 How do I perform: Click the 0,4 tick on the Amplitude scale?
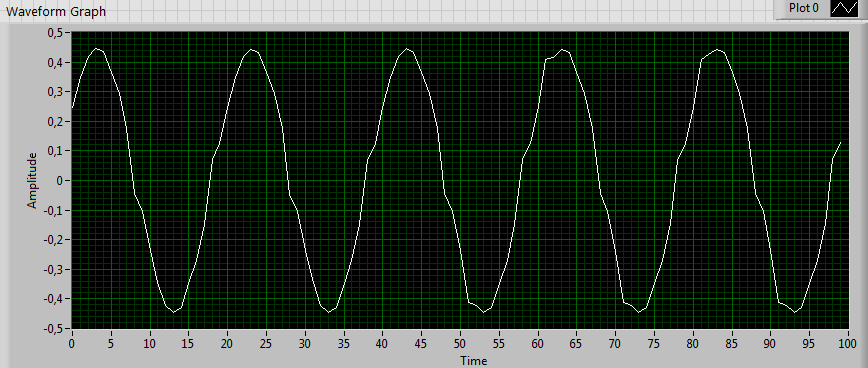[56, 63]
